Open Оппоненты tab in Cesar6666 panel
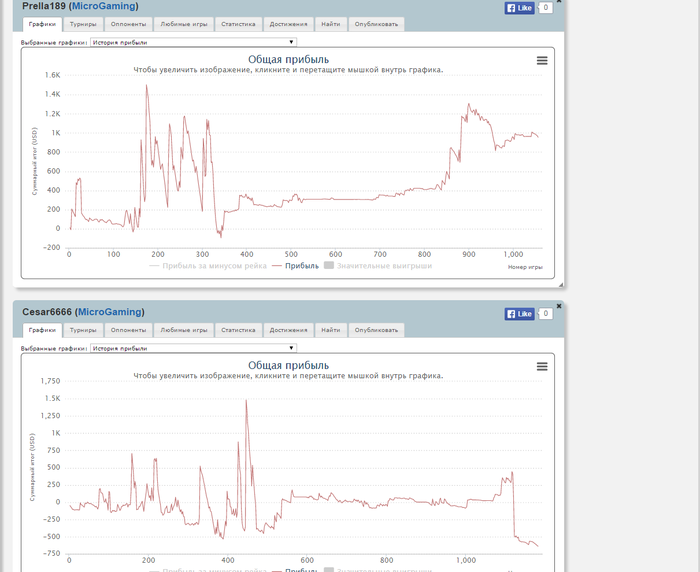 pos(129,330)
